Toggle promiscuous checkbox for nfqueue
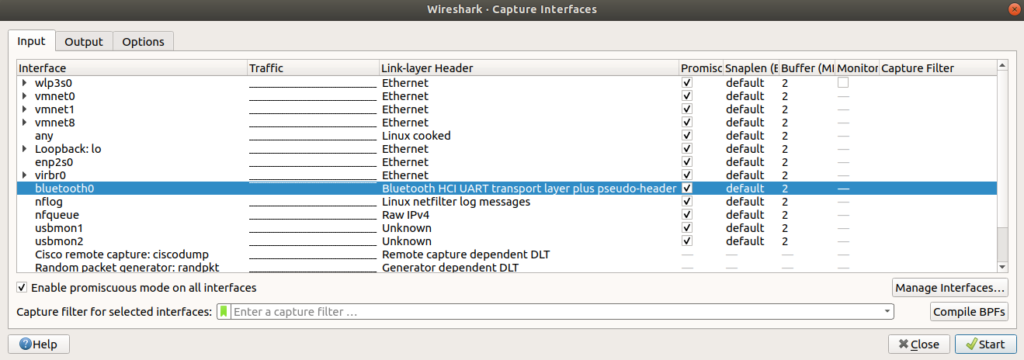Viewport: 1024px width, 360px height. click(687, 214)
